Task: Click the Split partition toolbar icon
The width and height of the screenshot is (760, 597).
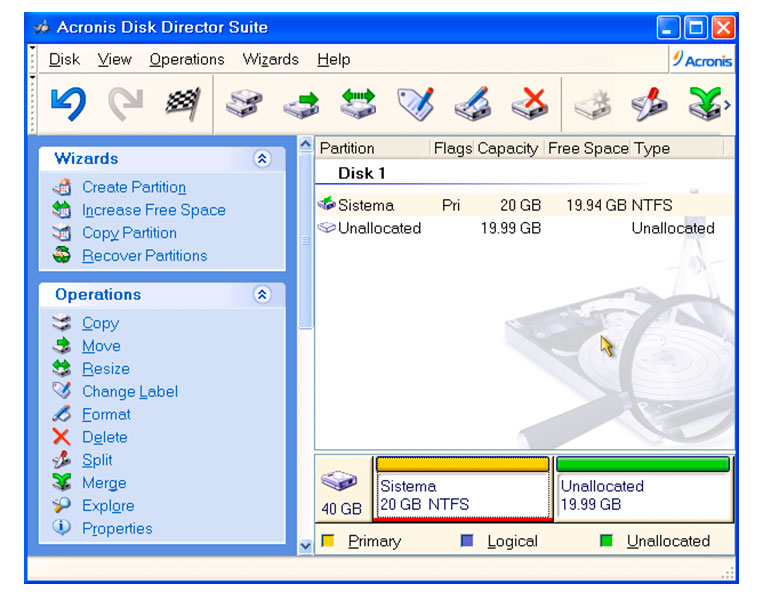Action: (x=649, y=104)
